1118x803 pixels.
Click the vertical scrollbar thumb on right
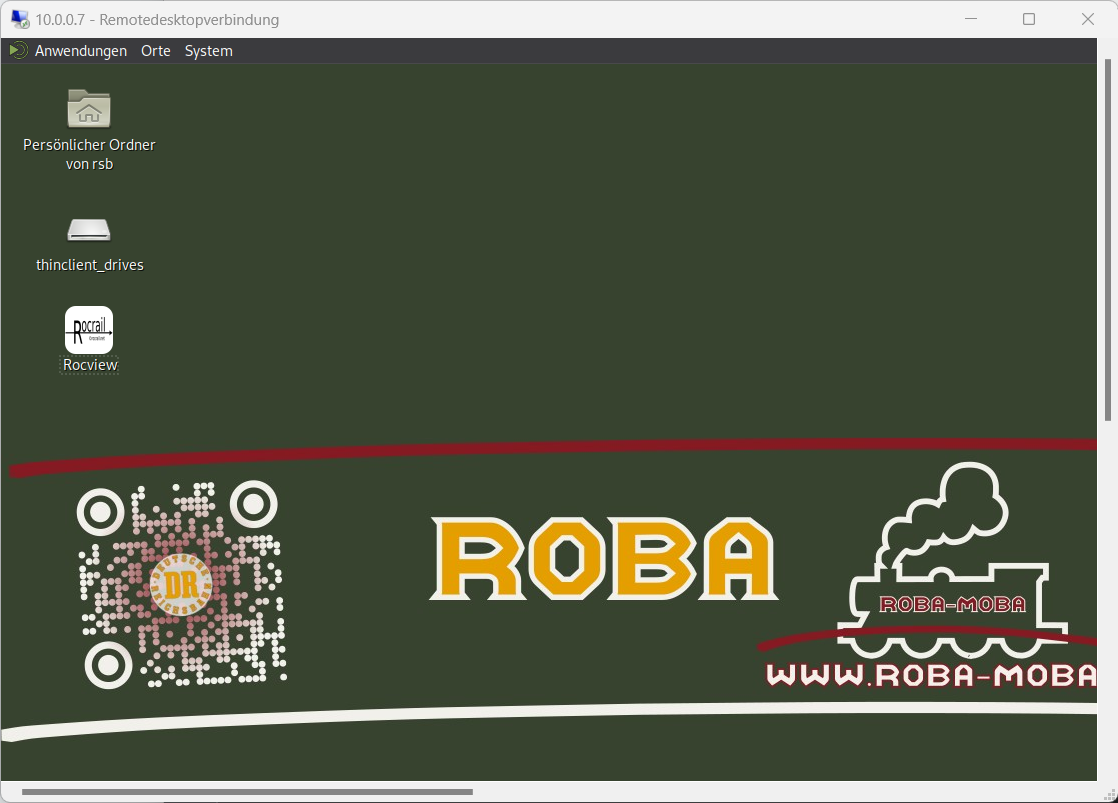1107,240
